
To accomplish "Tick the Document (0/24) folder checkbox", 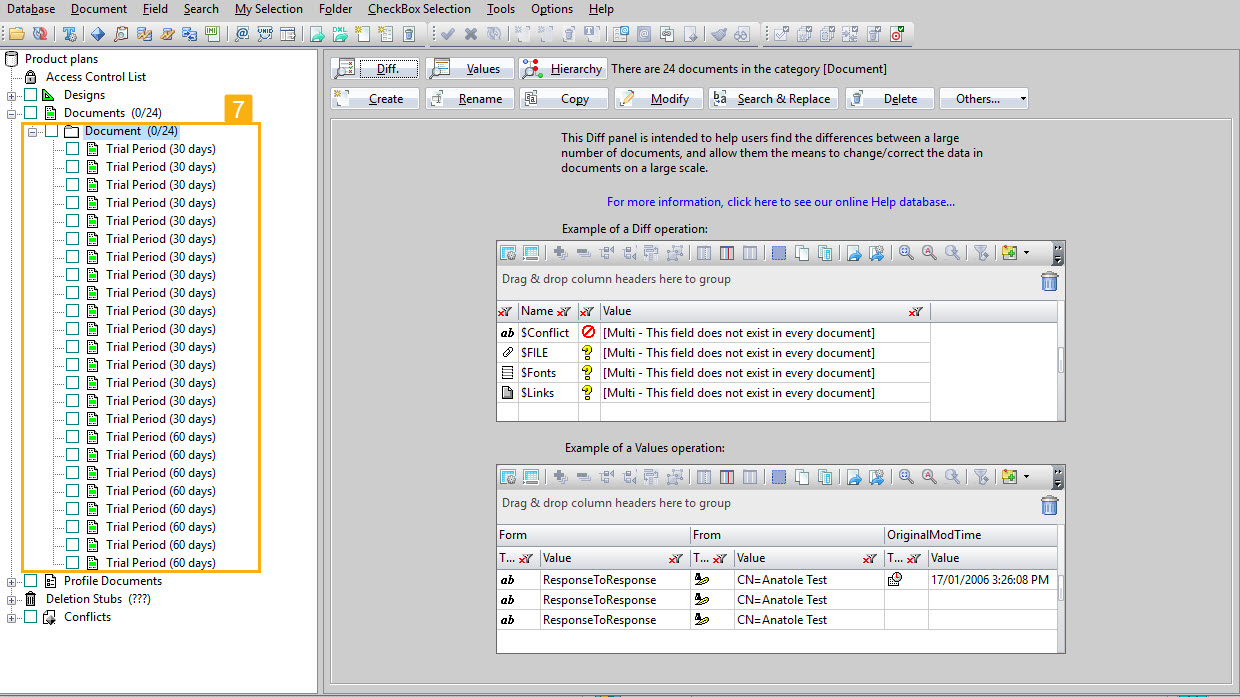I will (x=51, y=131).
